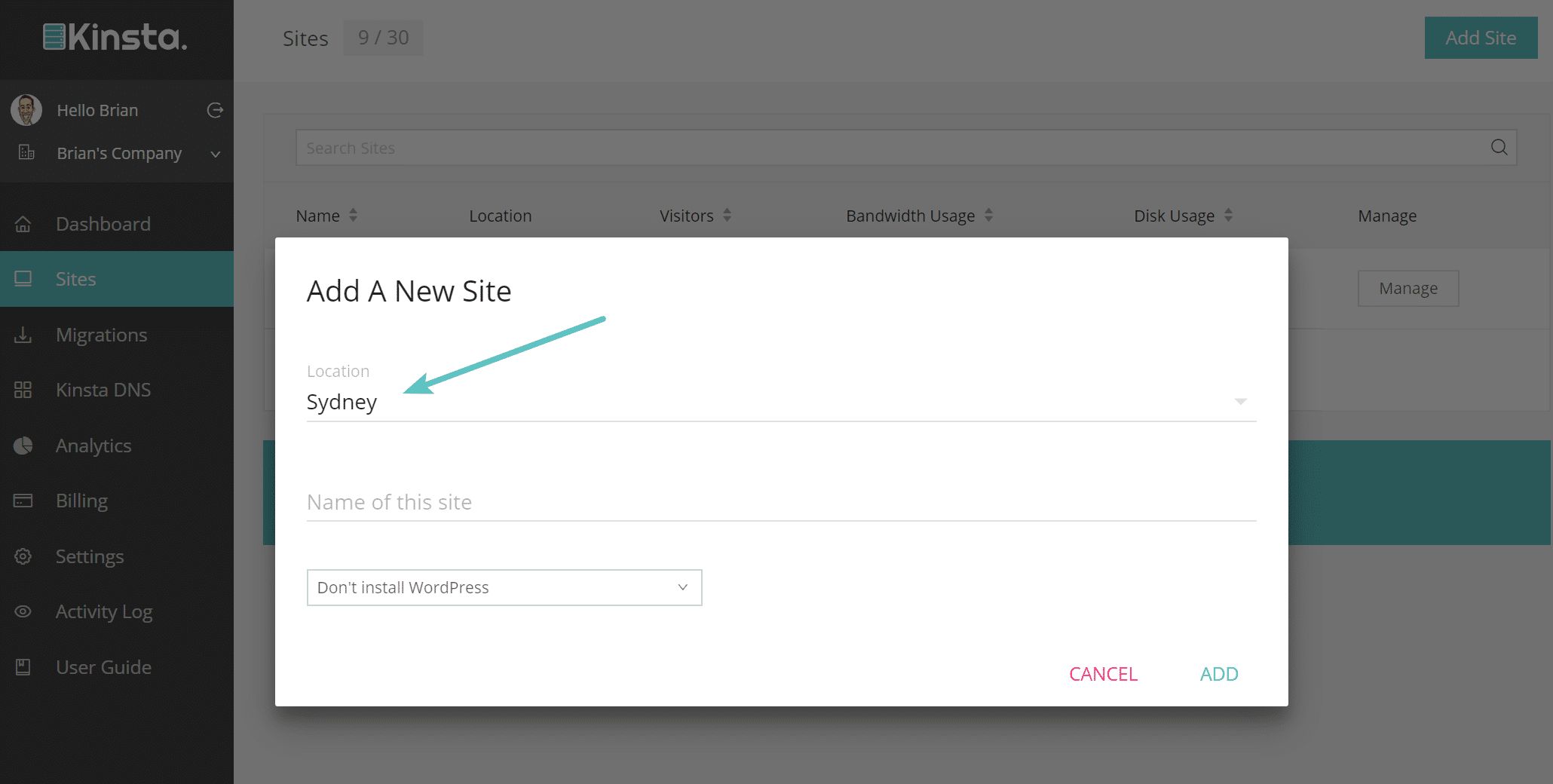
Task: Click the Location dropdown arrow
Action: [1240, 402]
